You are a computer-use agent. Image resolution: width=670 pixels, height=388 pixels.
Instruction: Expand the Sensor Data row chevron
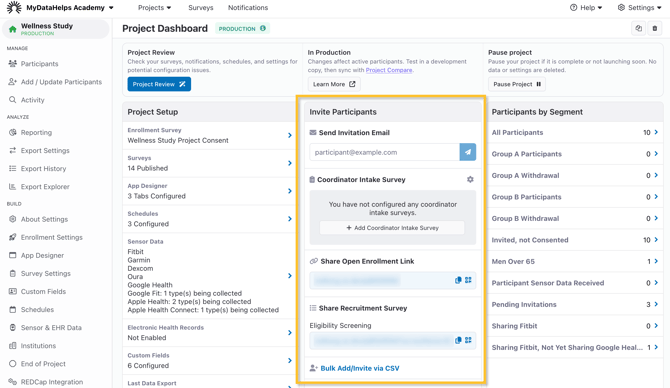click(x=290, y=276)
